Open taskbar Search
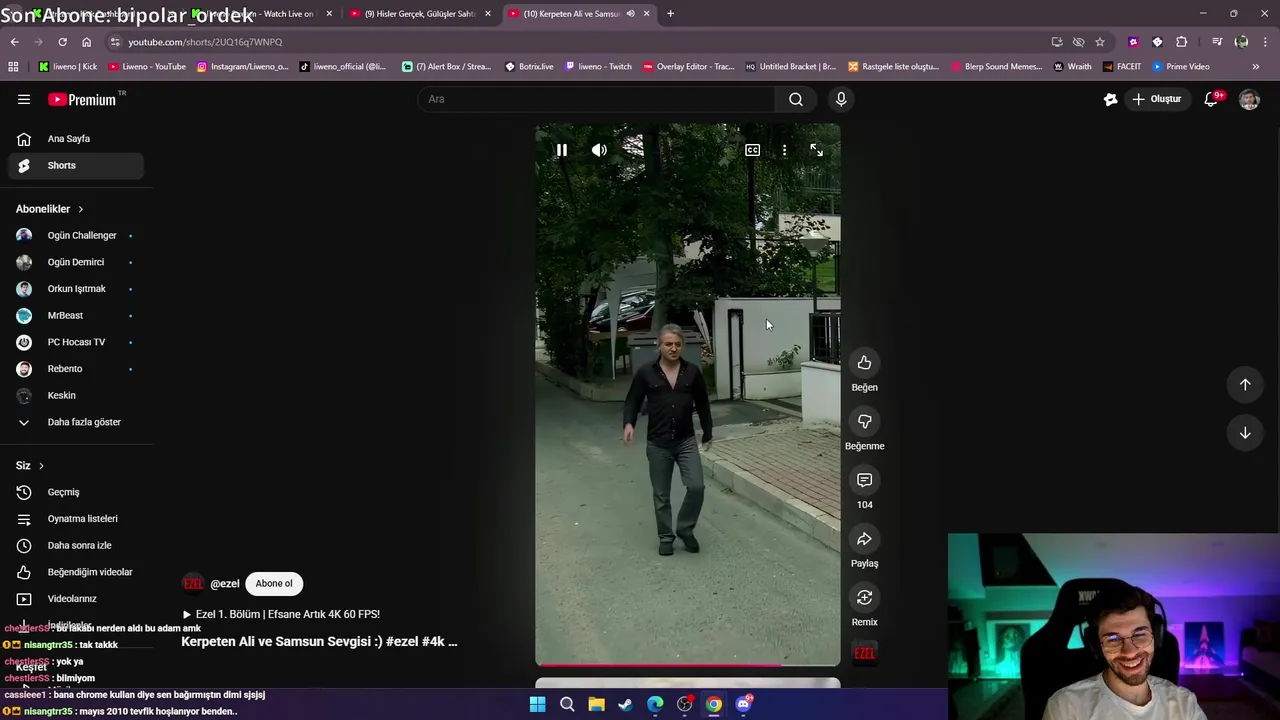Viewport: 1280px width, 720px height. 567,704
